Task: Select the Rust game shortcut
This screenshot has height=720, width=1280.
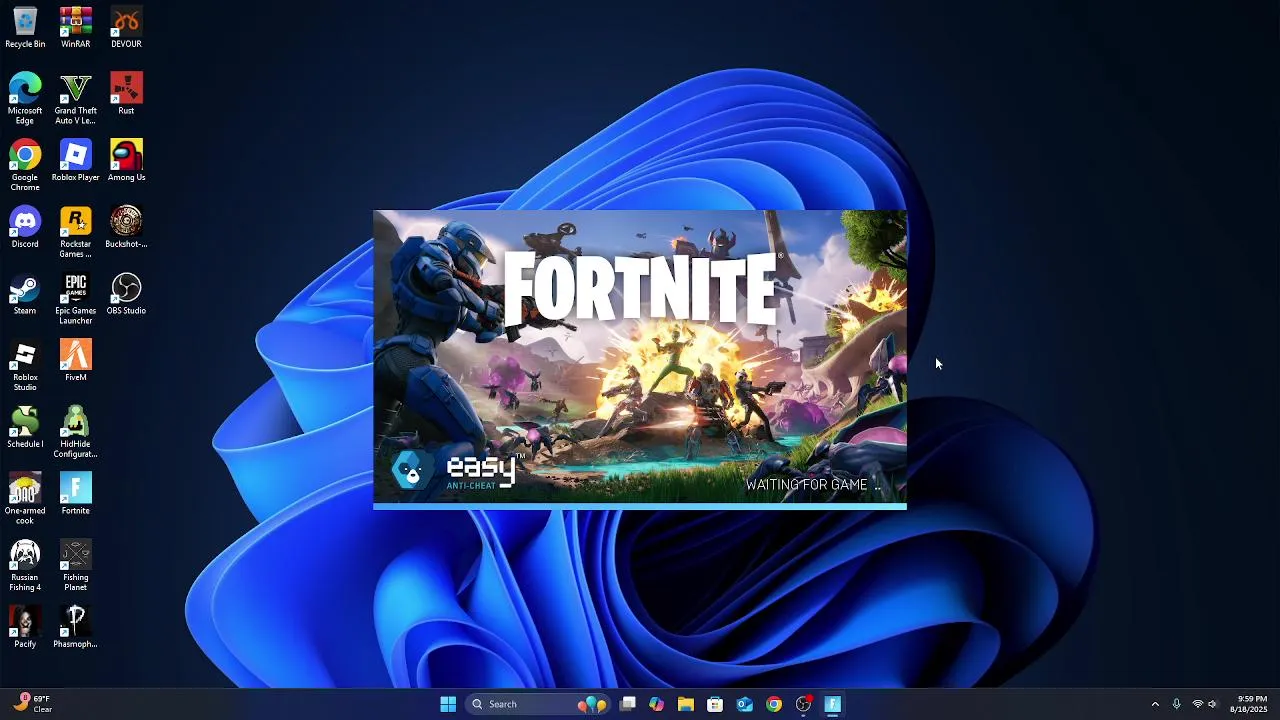Action: (x=126, y=94)
